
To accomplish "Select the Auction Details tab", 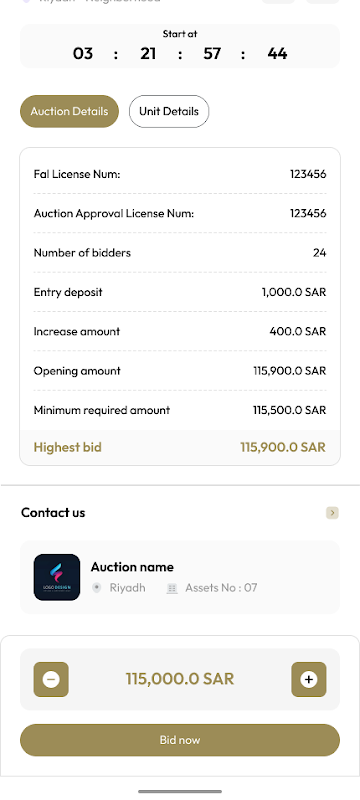I will (69, 111).
